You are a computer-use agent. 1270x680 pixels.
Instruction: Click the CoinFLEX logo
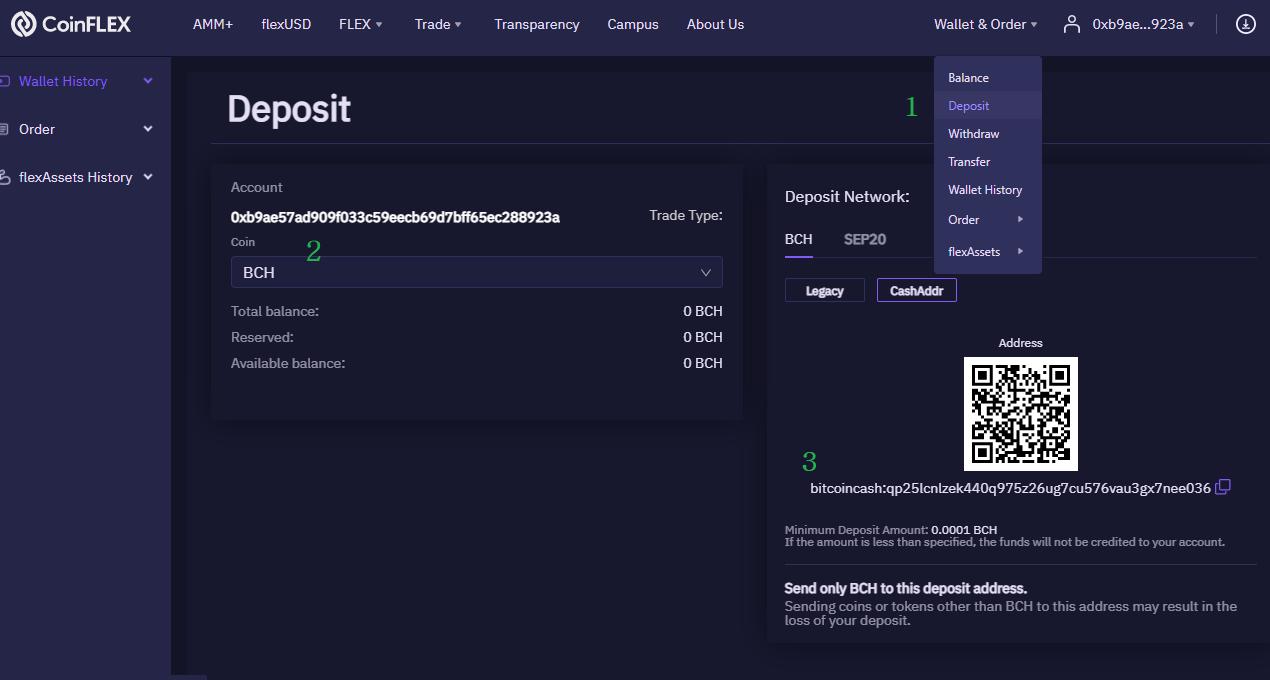[71, 24]
